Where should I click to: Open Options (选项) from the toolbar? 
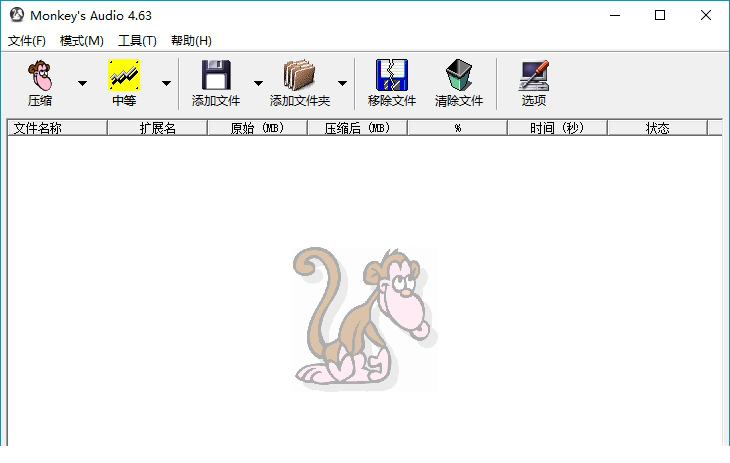pos(534,76)
